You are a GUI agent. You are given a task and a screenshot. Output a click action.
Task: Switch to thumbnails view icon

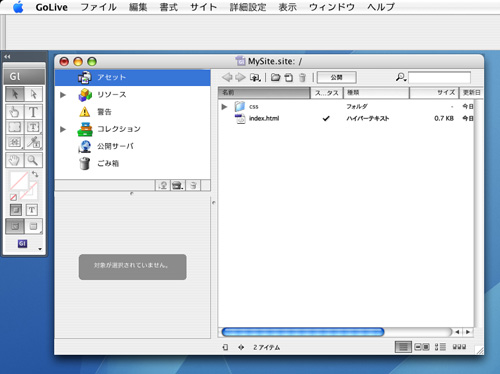[x=459, y=347]
